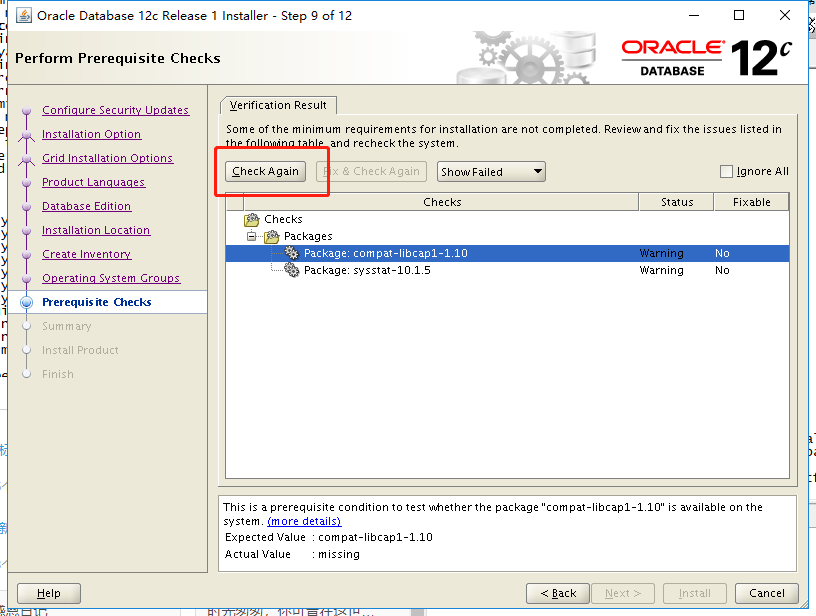The height and width of the screenshot is (616, 816).
Task: Click the Prerequisite Checks step bullet icon
Action: click(x=27, y=302)
